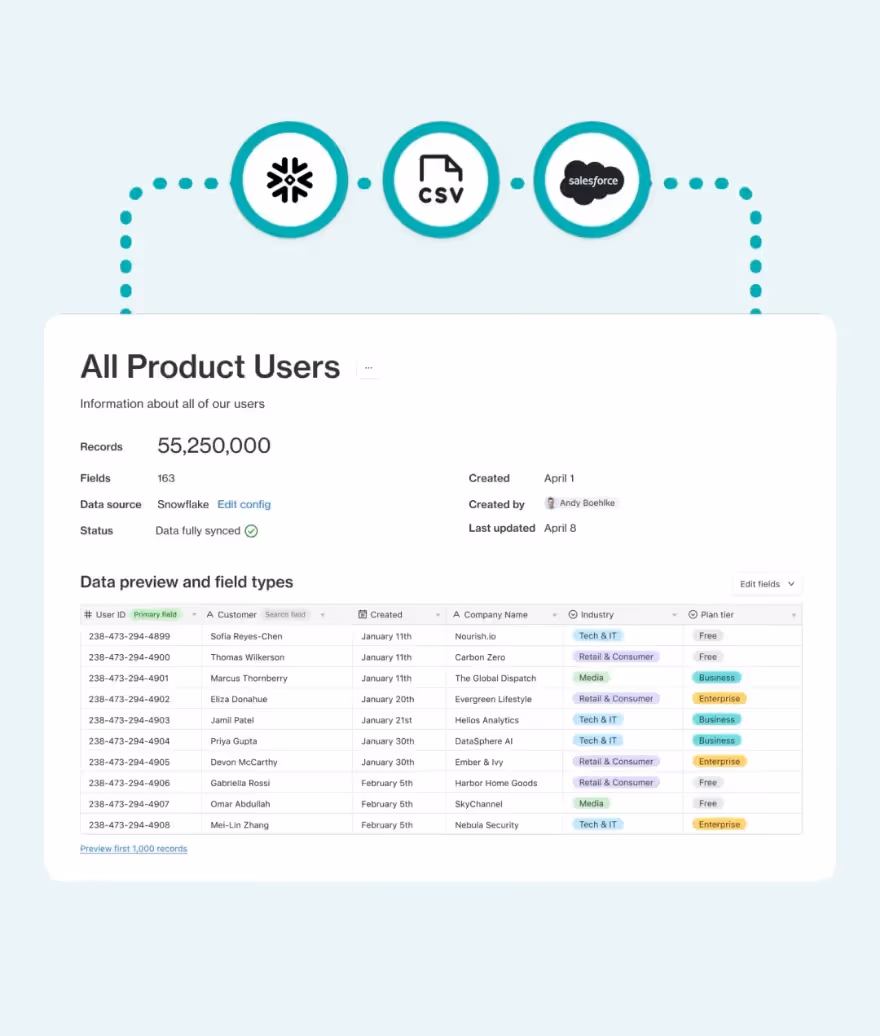Click company Harbor Home Goods
Image resolution: width=880 pixels, height=1036 pixels.
[496, 783]
